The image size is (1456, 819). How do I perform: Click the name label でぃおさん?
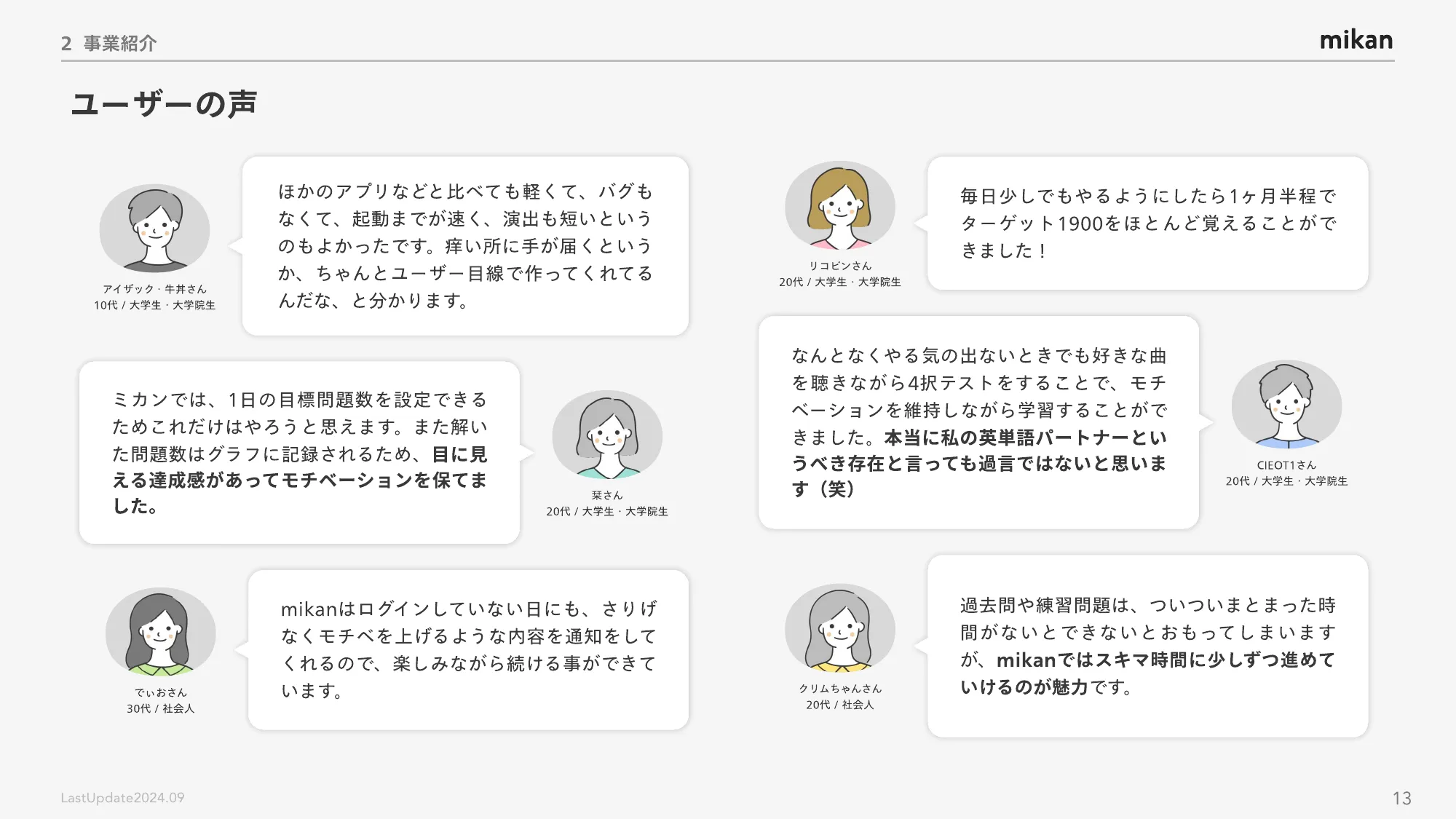click(x=161, y=692)
